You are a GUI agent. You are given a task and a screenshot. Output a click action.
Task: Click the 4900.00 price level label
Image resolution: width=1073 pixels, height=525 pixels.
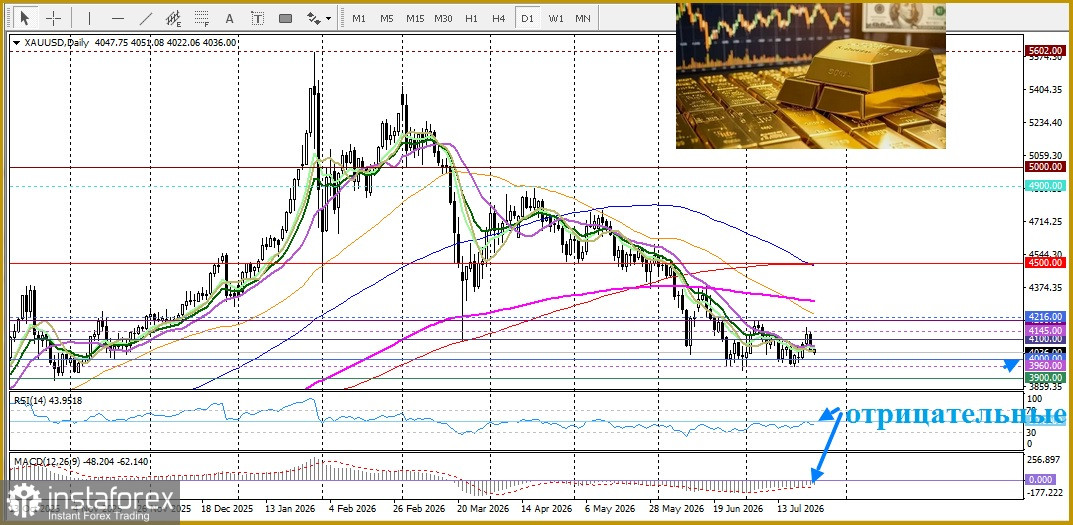click(x=1046, y=185)
